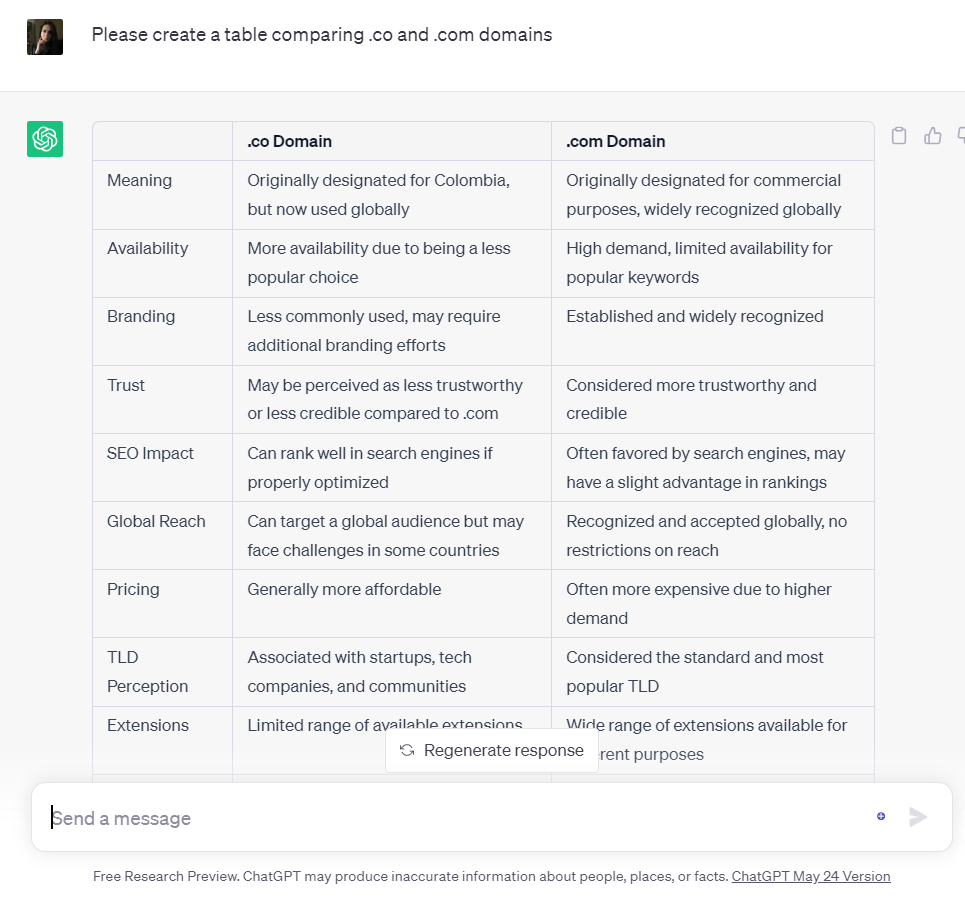Click the purple plus icon in message box

(881, 816)
